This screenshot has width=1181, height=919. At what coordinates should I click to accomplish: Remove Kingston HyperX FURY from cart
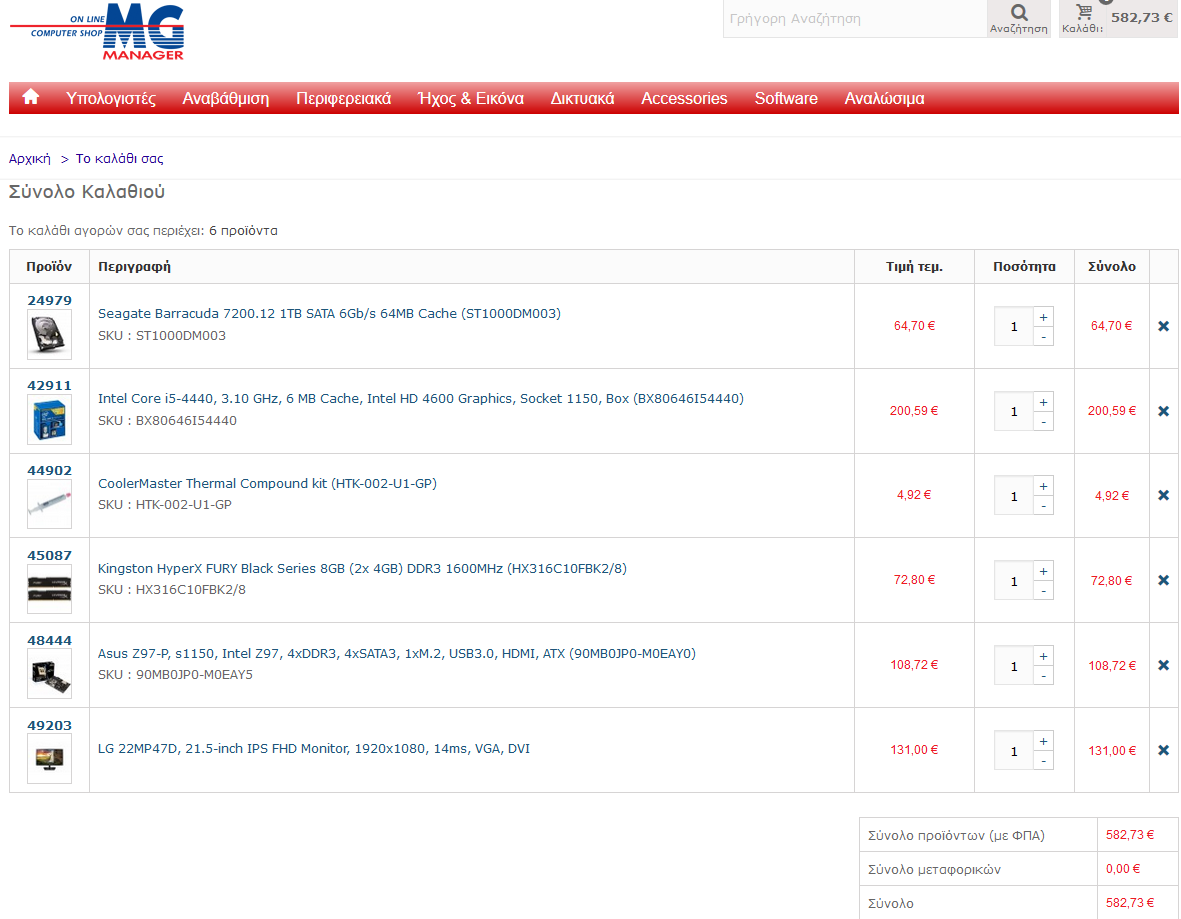(1164, 581)
